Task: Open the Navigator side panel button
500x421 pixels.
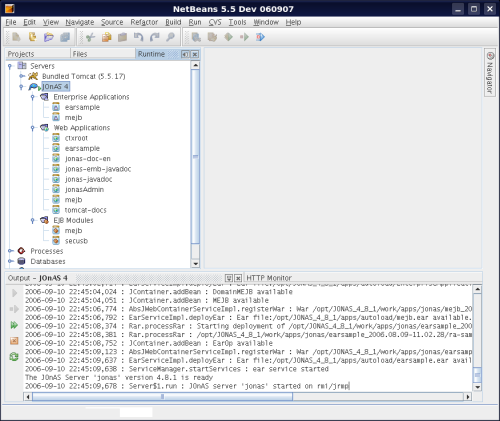Action: (490, 73)
